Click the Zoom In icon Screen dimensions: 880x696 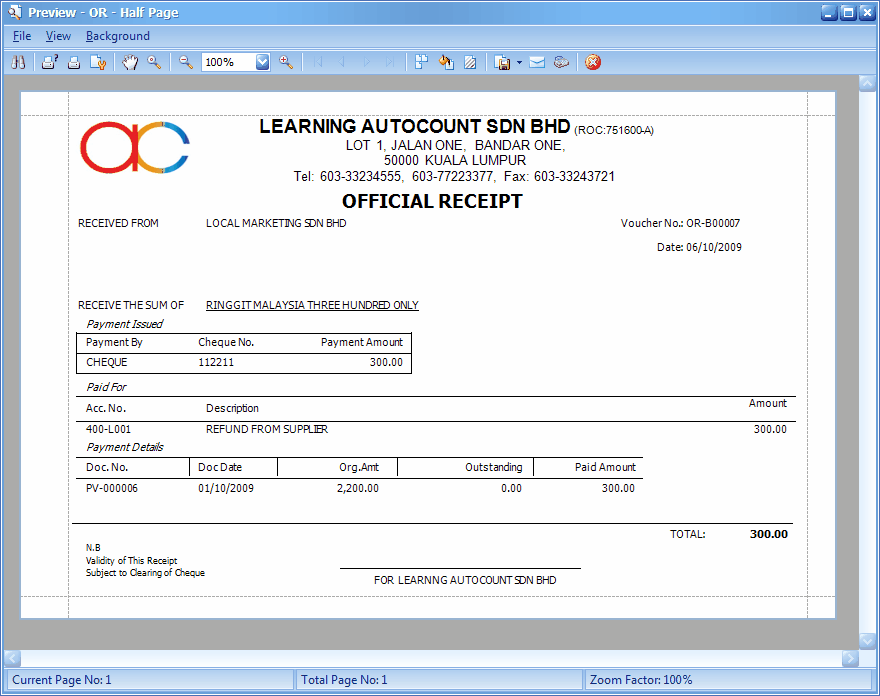click(286, 62)
